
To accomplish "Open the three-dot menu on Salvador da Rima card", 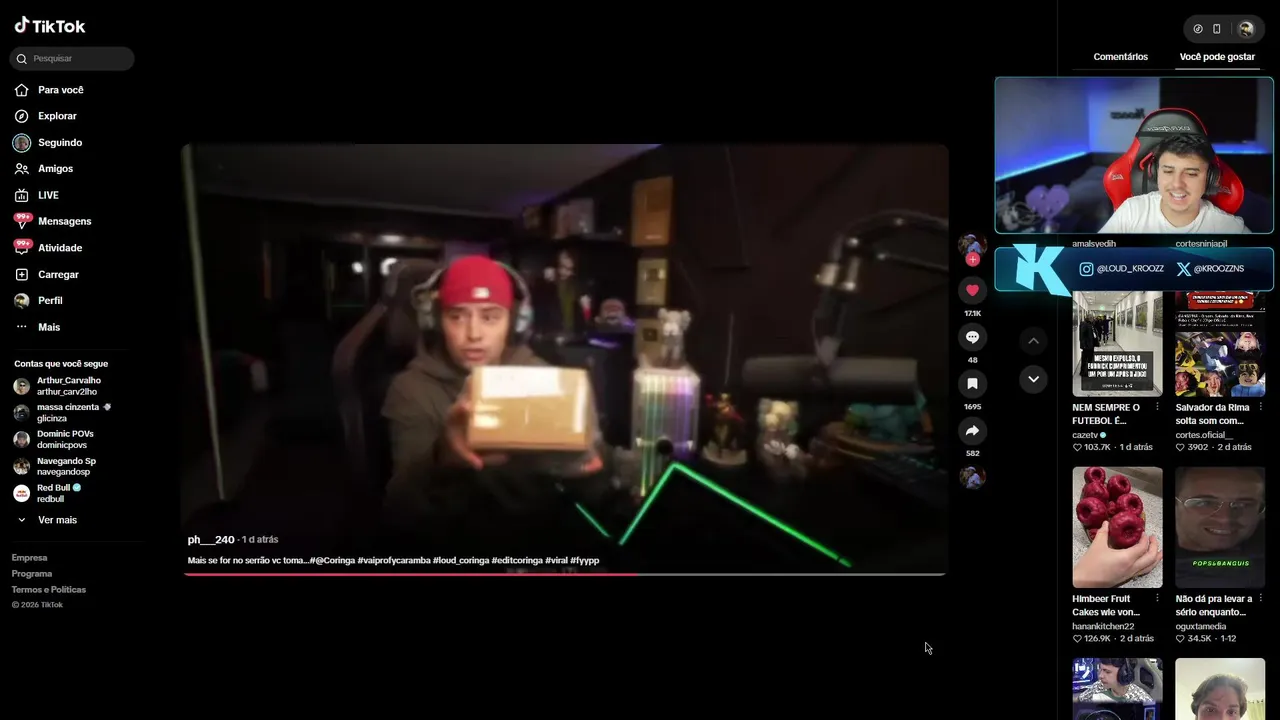I will click(1261, 407).
